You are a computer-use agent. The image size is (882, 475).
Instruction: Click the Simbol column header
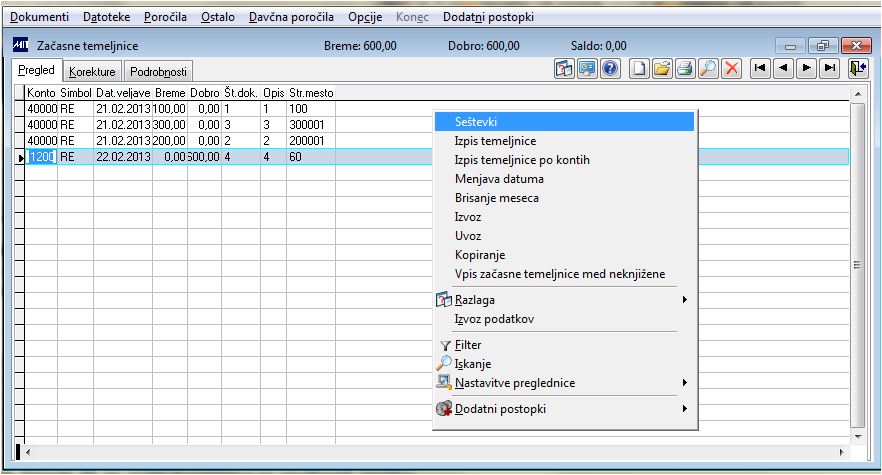point(75,93)
